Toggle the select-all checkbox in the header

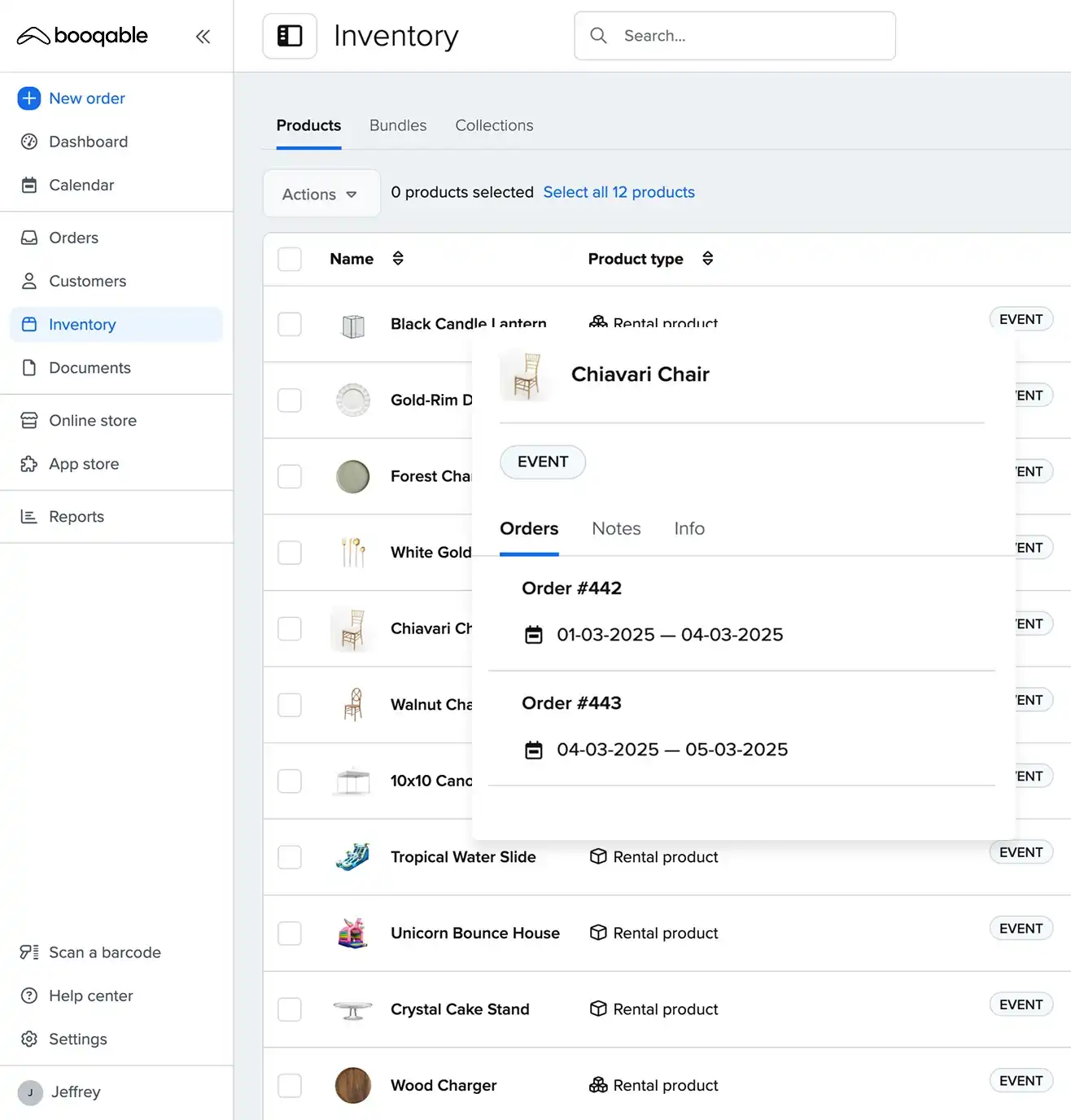pyautogui.click(x=290, y=258)
